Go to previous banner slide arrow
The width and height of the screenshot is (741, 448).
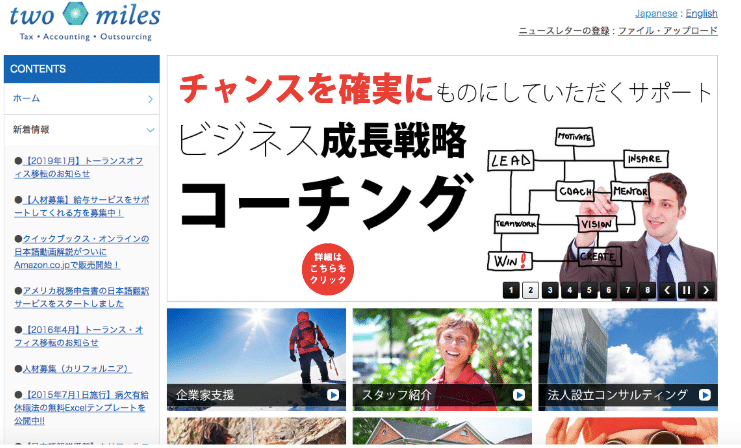pos(667,290)
